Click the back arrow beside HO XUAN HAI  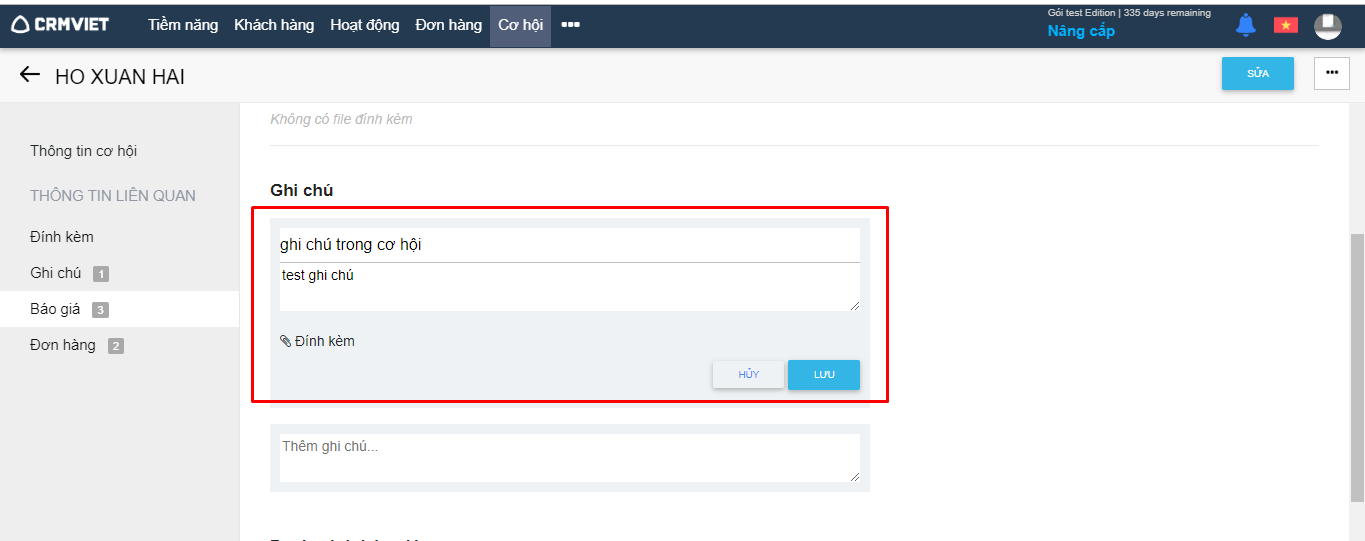coord(30,75)
